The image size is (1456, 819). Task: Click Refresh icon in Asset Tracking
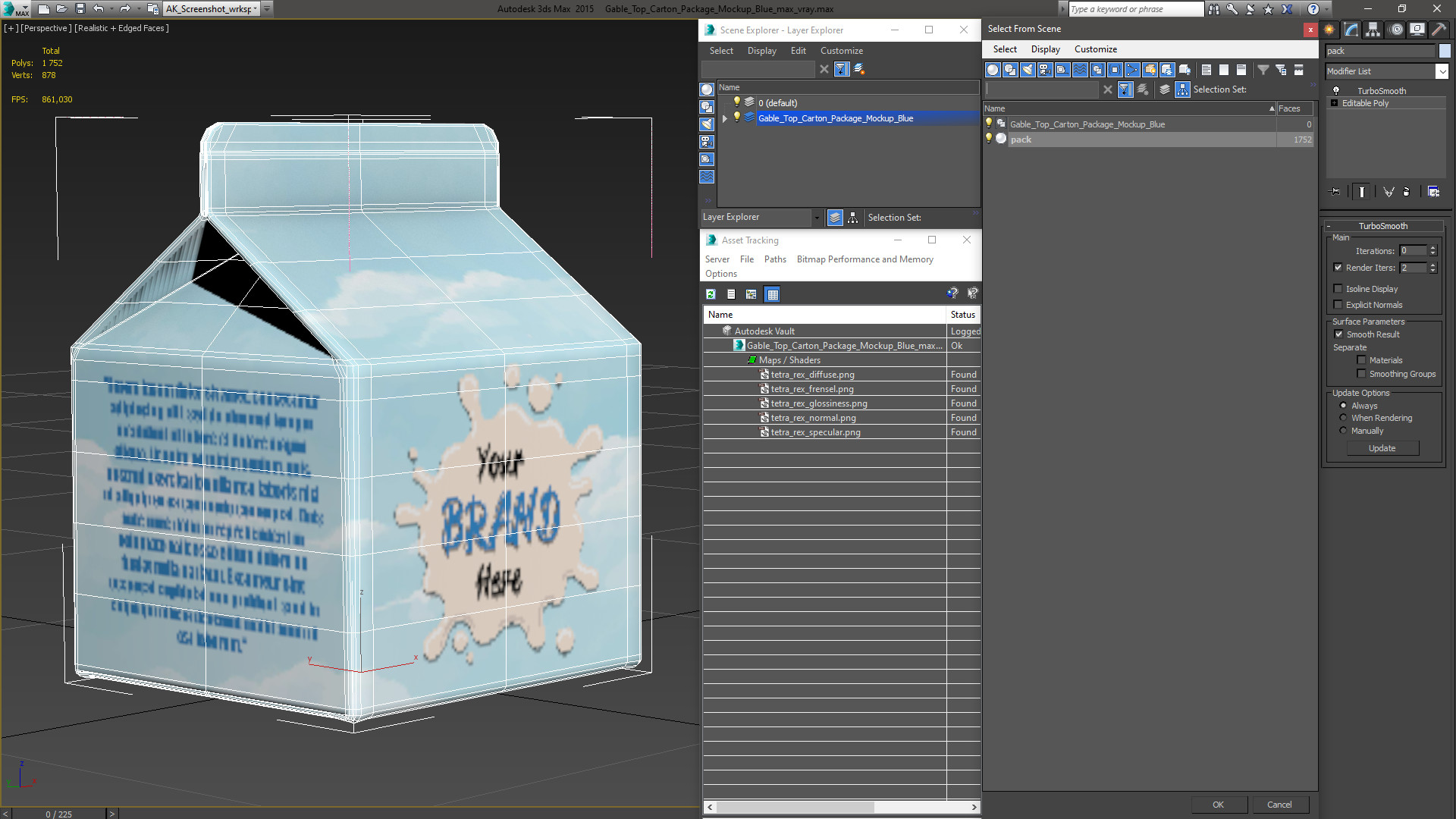pos(711,294)
